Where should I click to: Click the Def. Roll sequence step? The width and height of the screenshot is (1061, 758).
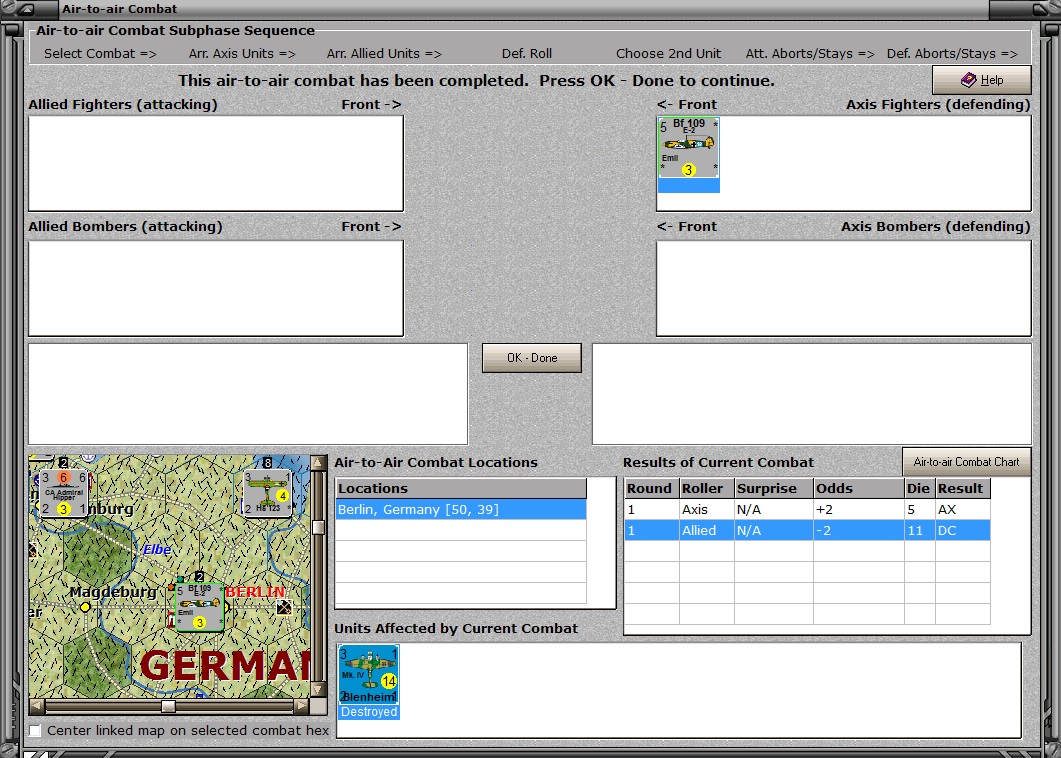(x=527, y=53)
